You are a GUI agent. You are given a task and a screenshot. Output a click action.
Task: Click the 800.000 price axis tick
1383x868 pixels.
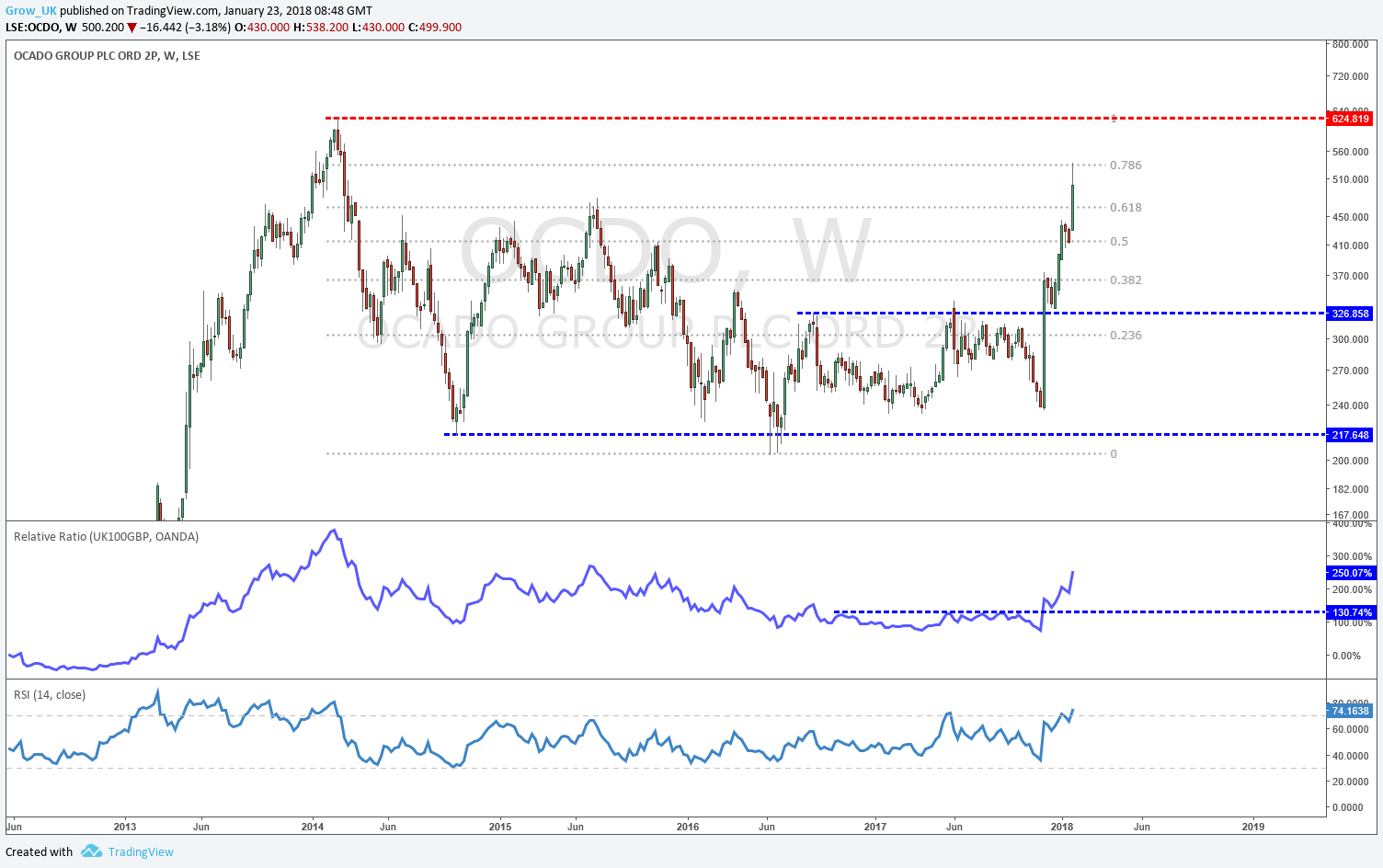[1351, 45]
